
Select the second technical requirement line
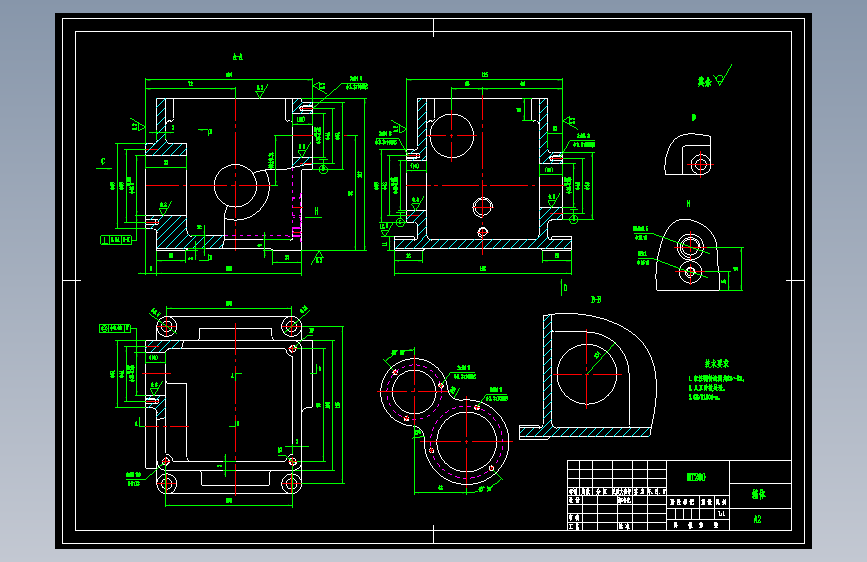click(x=707, y=388)
